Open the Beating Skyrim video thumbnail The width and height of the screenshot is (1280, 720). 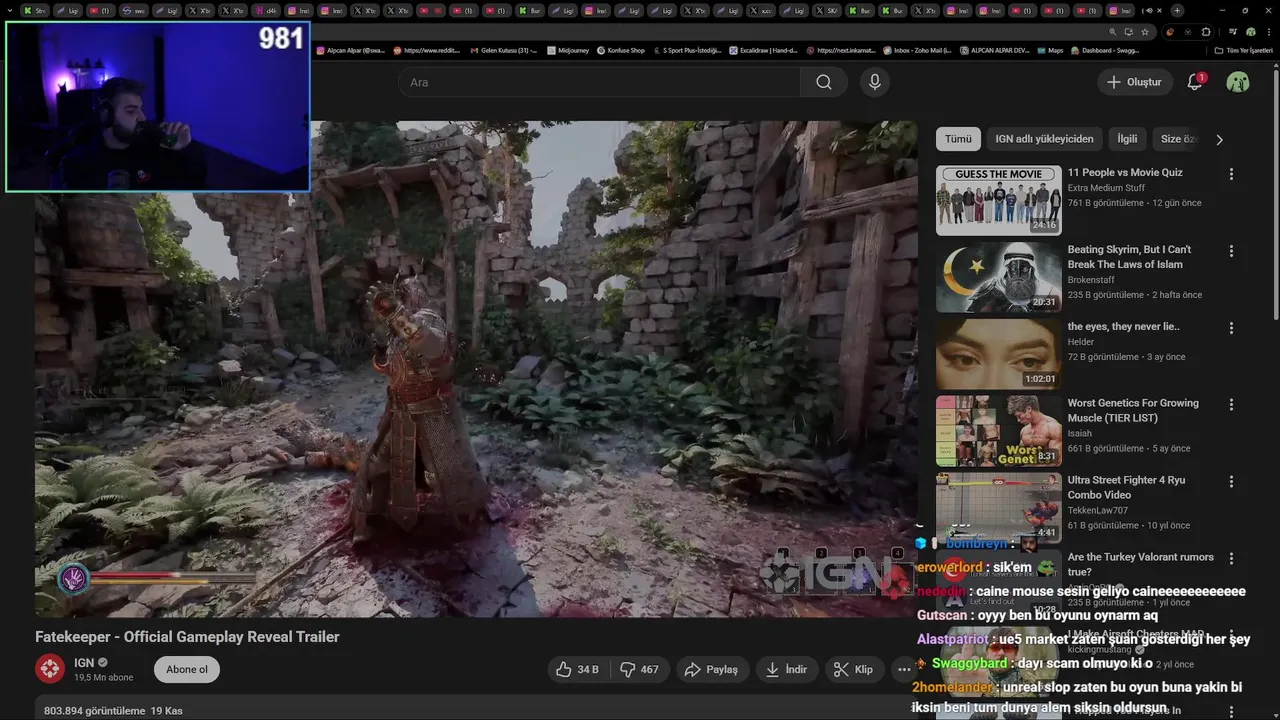[x=998, y=277]
